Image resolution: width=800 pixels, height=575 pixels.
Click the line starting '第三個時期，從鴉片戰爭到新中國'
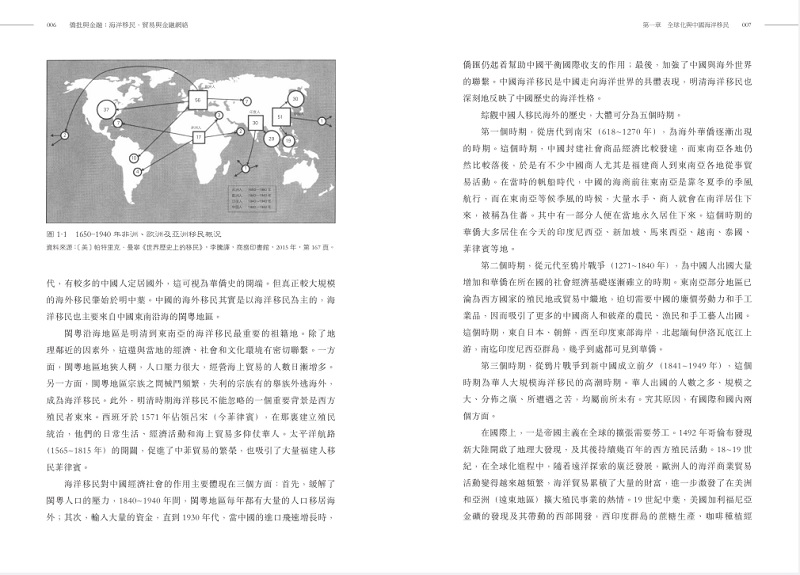click(616, 366)
